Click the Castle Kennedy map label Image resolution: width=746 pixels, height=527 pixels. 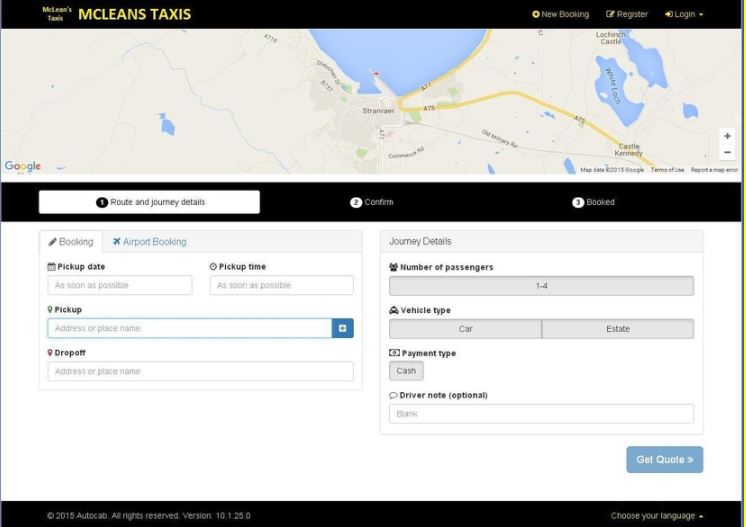[x=628, y=149]
